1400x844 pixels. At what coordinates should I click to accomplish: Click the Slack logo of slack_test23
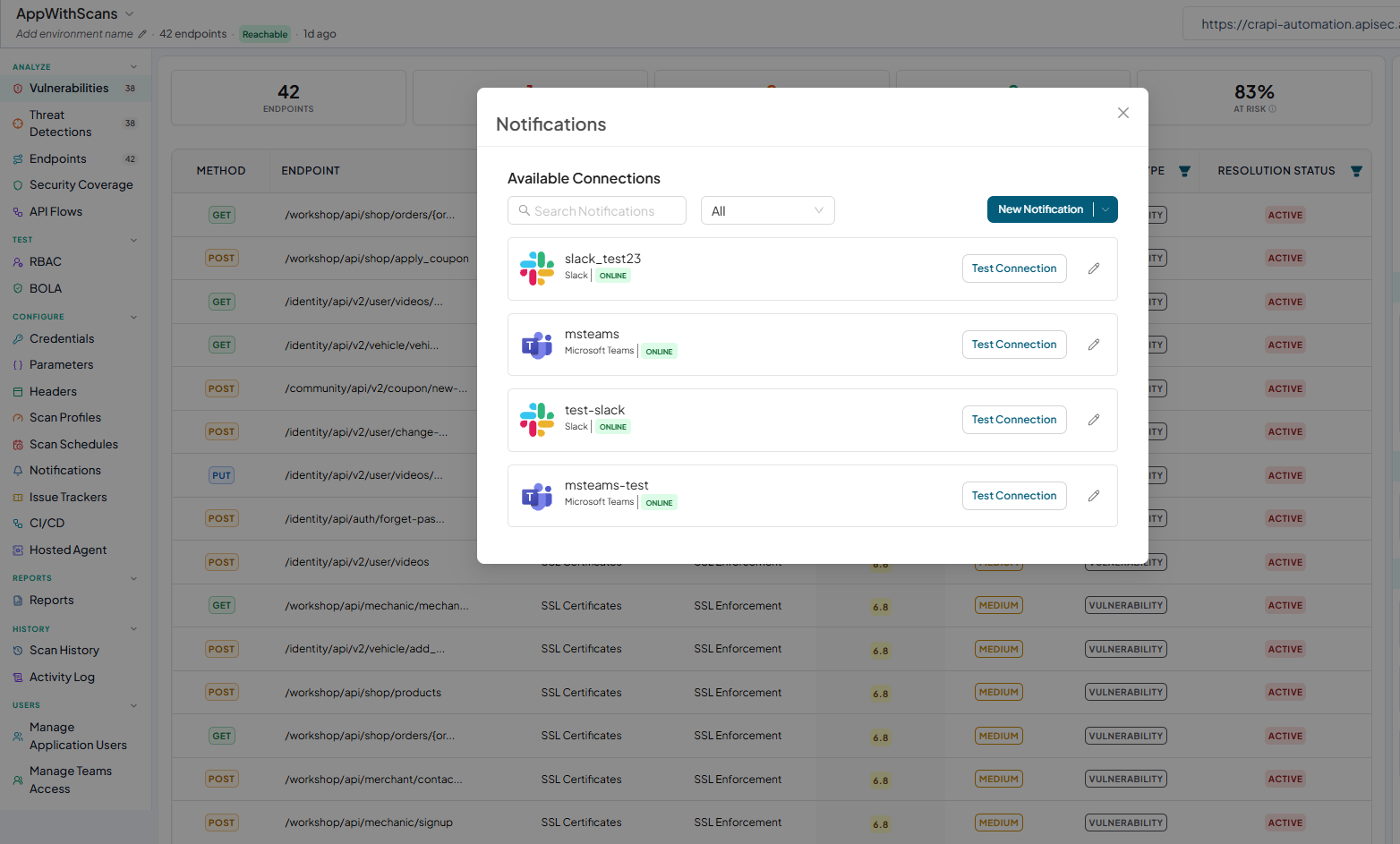tap(537, 269)
